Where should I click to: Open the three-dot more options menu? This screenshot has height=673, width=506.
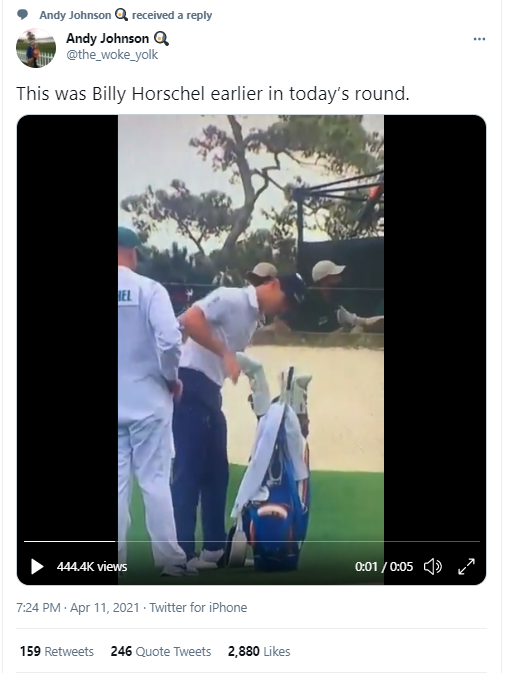point(479,39)
